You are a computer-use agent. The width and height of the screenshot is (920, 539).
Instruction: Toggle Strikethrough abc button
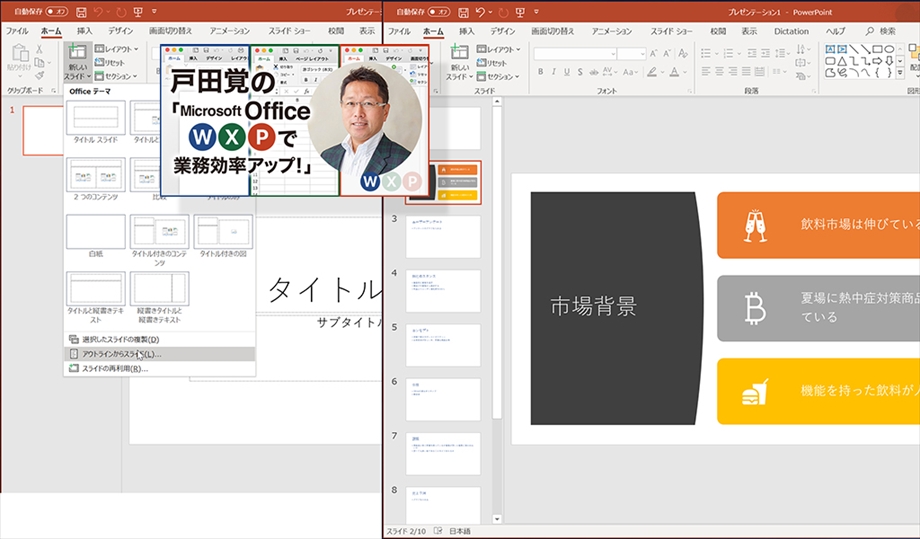(x=594, y=72)
